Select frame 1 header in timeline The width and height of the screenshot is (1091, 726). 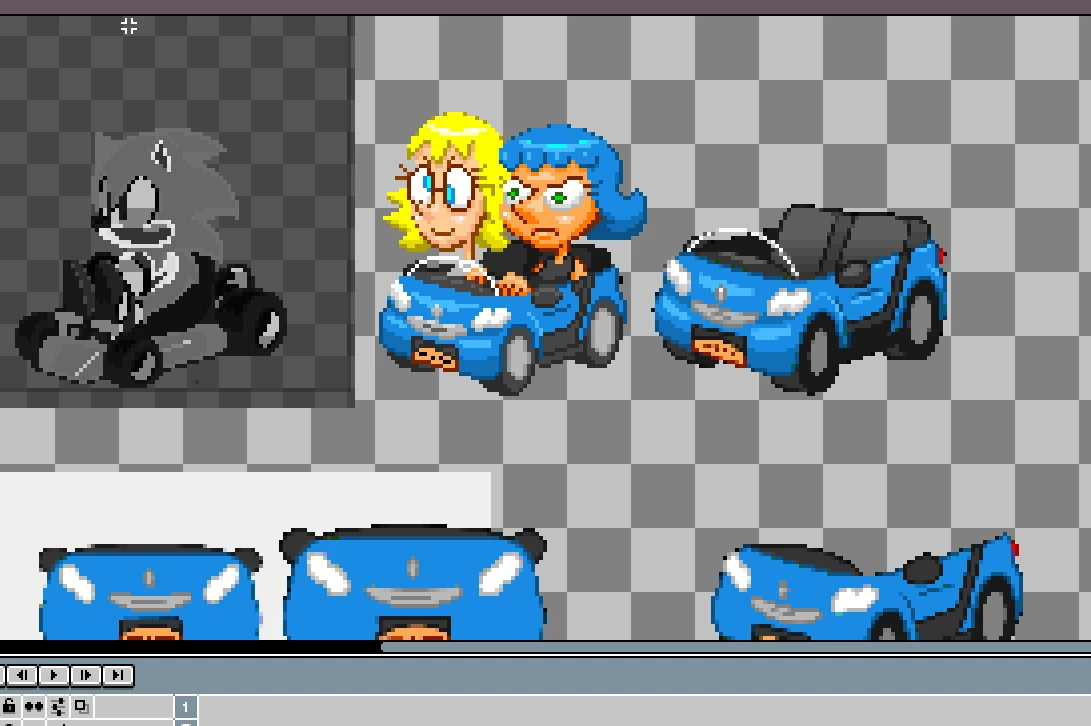(x=186, y=707)
